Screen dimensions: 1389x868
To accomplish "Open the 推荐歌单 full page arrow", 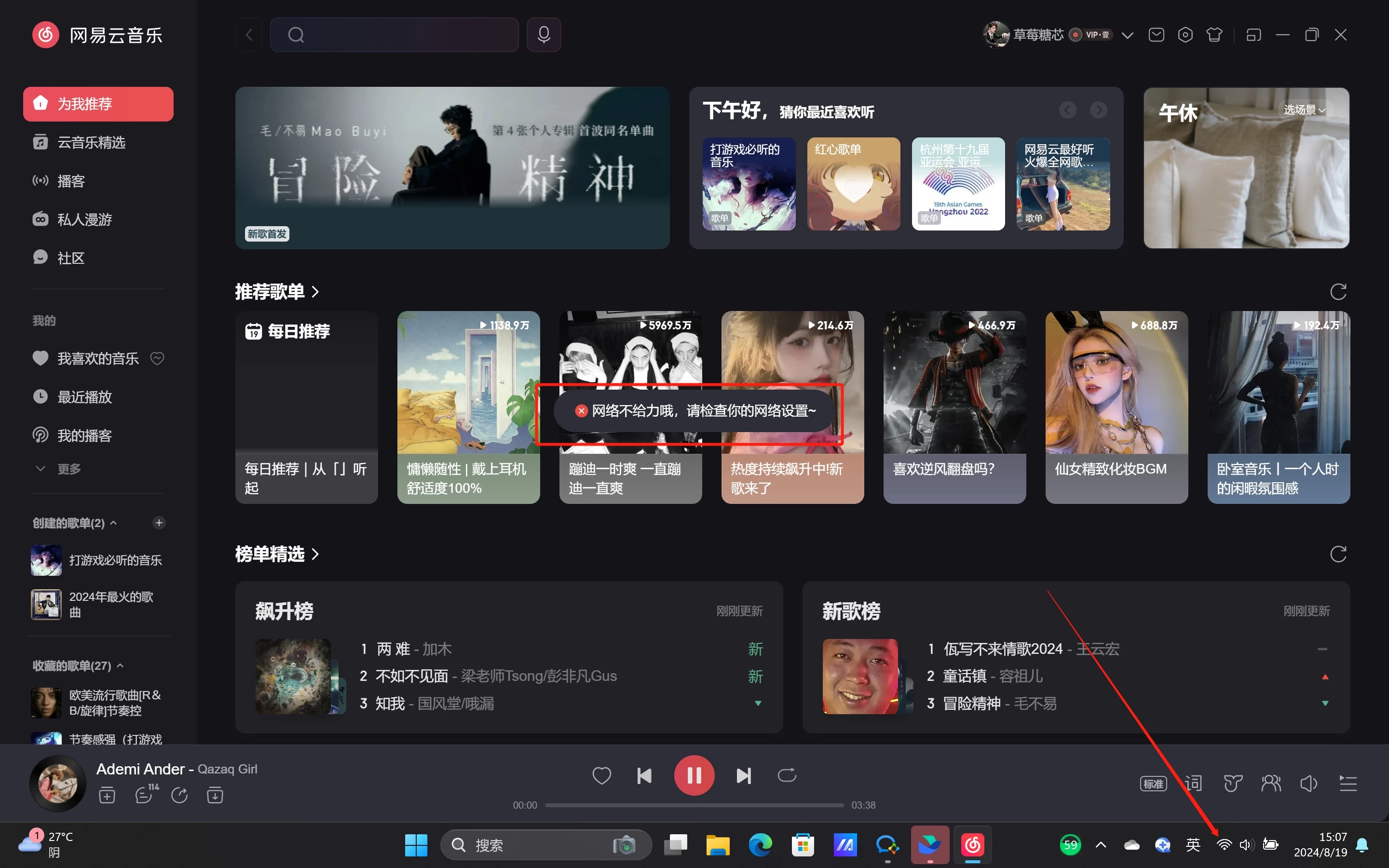I will [314, 292].
